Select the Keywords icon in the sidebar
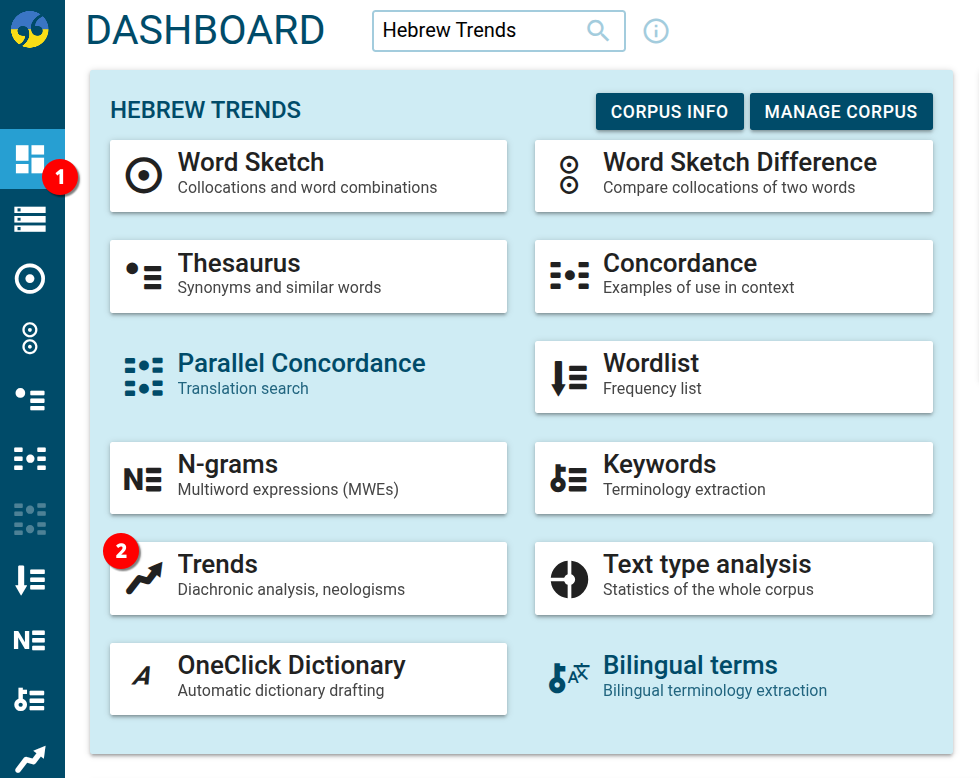979x778 pixels. (32, 698)
